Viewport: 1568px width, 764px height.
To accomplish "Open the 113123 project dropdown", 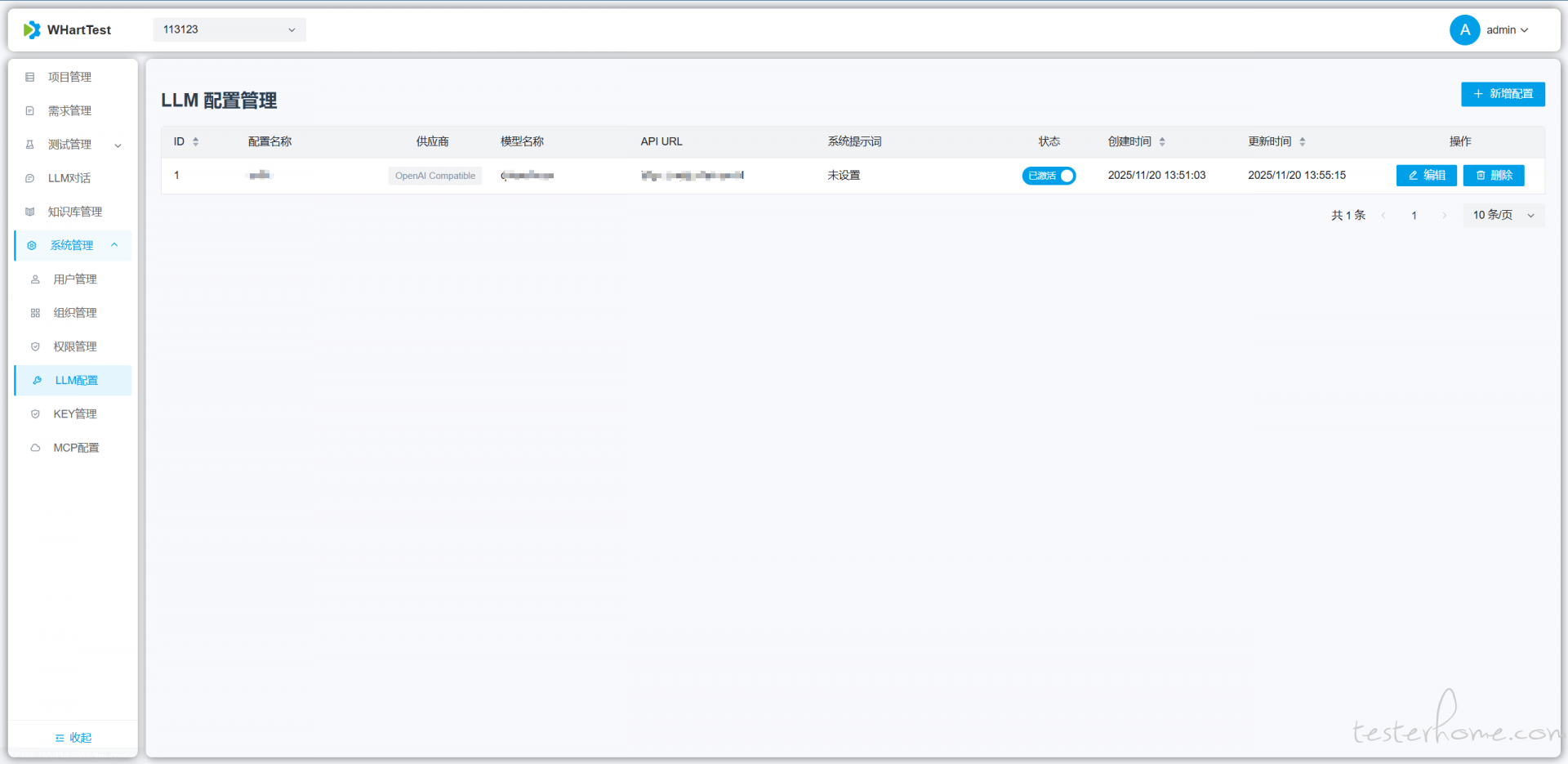I will coord(229,30).
